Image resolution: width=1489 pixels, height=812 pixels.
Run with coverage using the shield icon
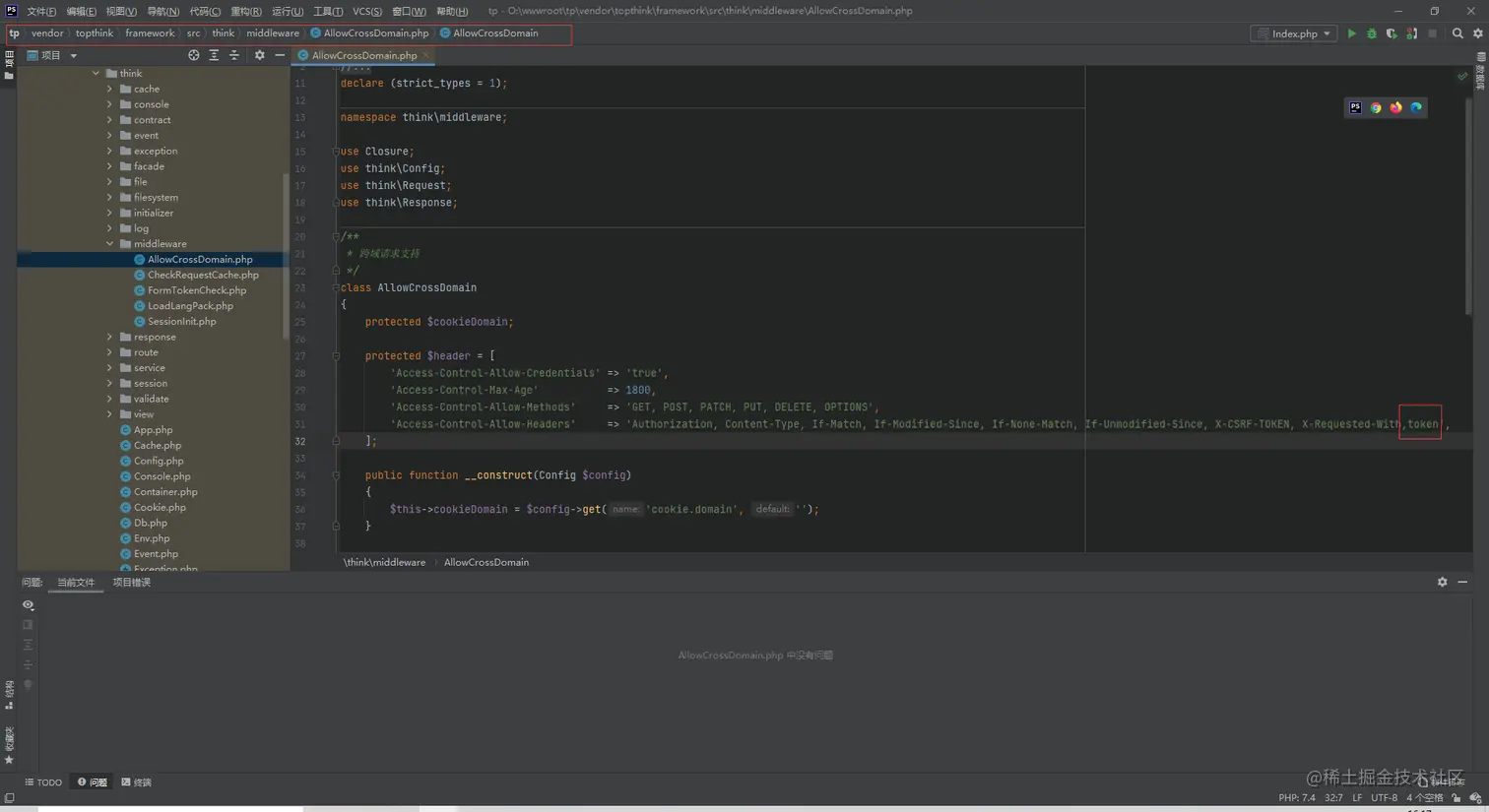1392,33
